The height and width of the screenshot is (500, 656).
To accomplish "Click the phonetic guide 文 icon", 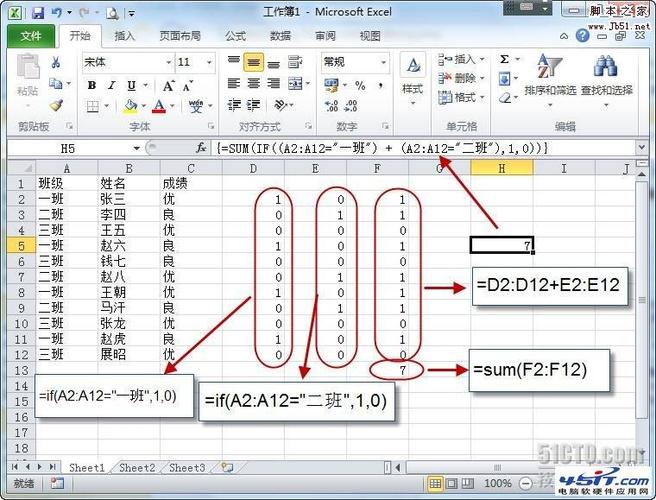I will point(196,106).
